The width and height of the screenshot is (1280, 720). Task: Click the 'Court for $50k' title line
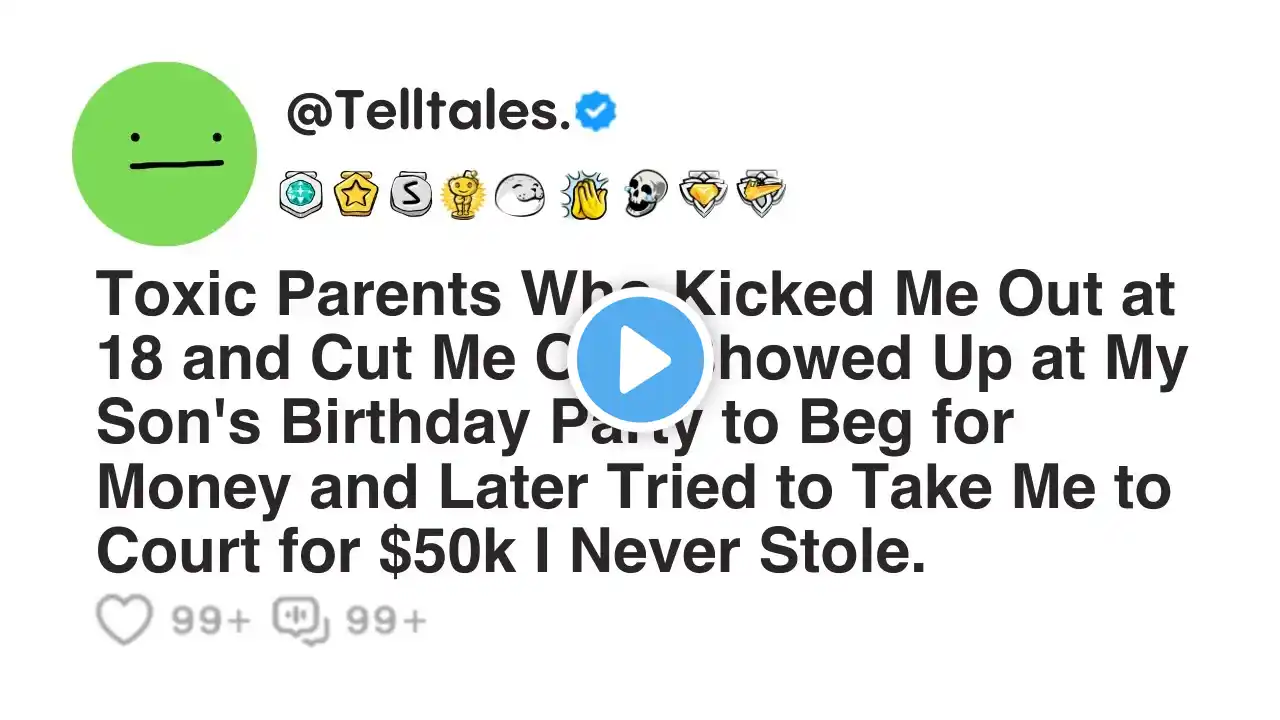[511, 552]
